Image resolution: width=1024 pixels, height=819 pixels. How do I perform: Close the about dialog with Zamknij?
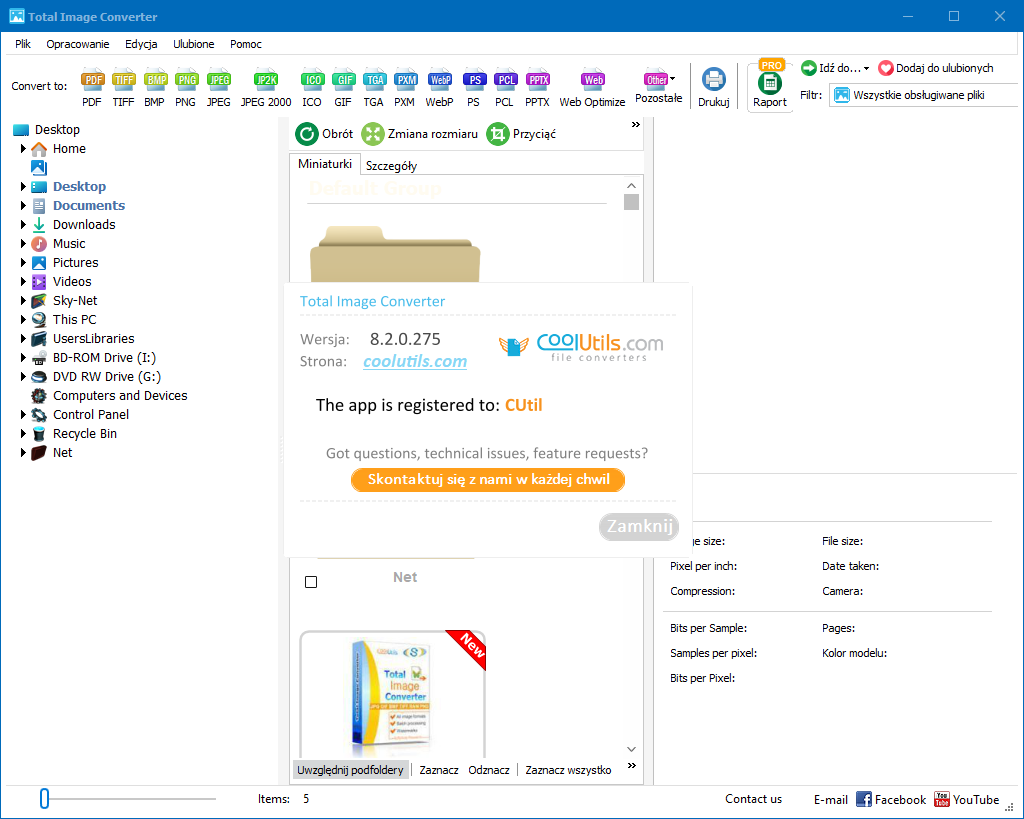[639, 526]
